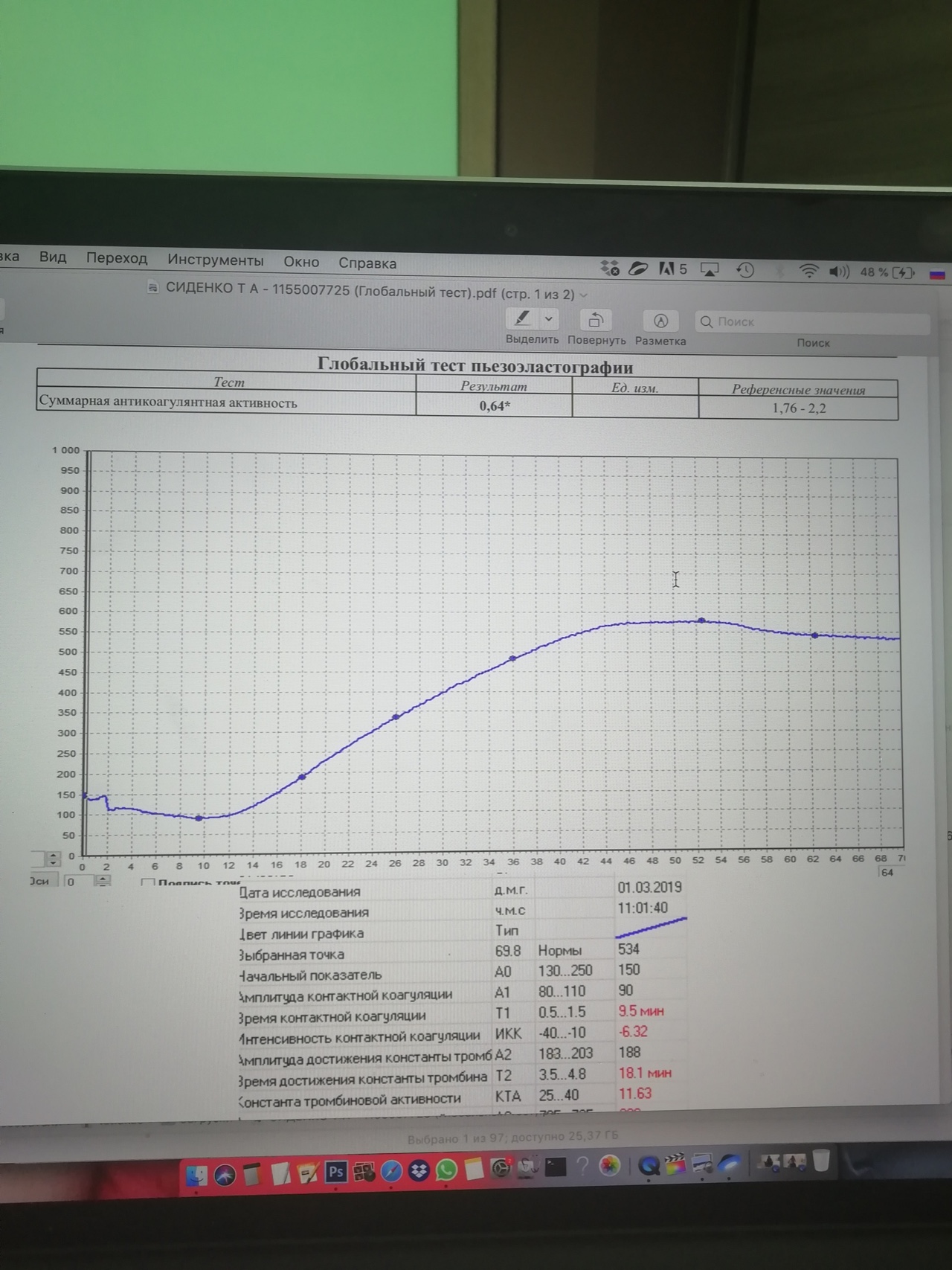Open the volume control menu

click(x=839, y=272)
